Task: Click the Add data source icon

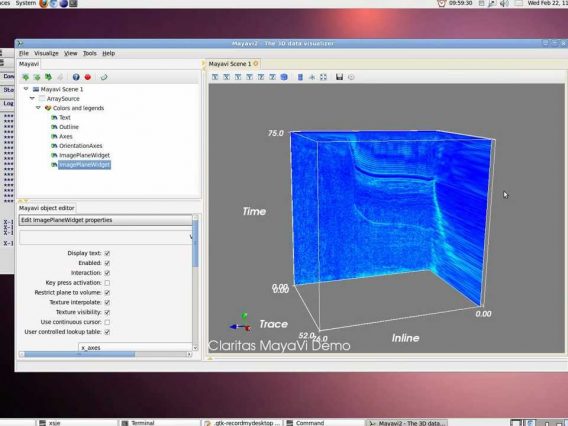Action: point(25,77)
